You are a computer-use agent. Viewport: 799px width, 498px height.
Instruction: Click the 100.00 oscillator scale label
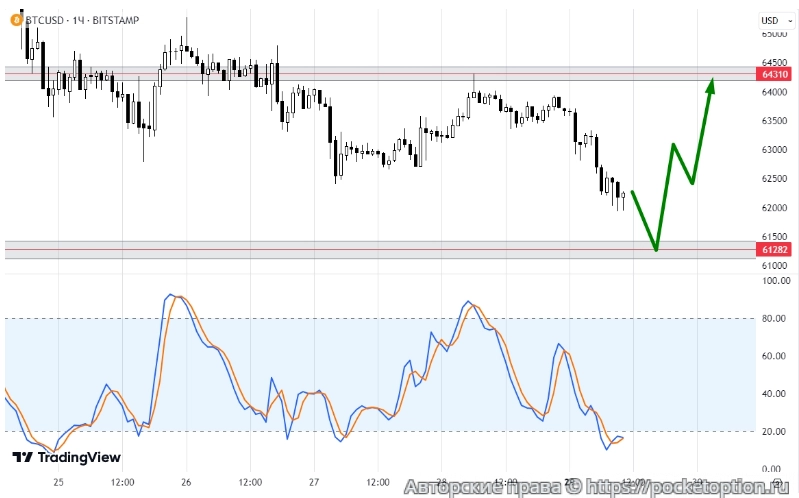point(775,281)
